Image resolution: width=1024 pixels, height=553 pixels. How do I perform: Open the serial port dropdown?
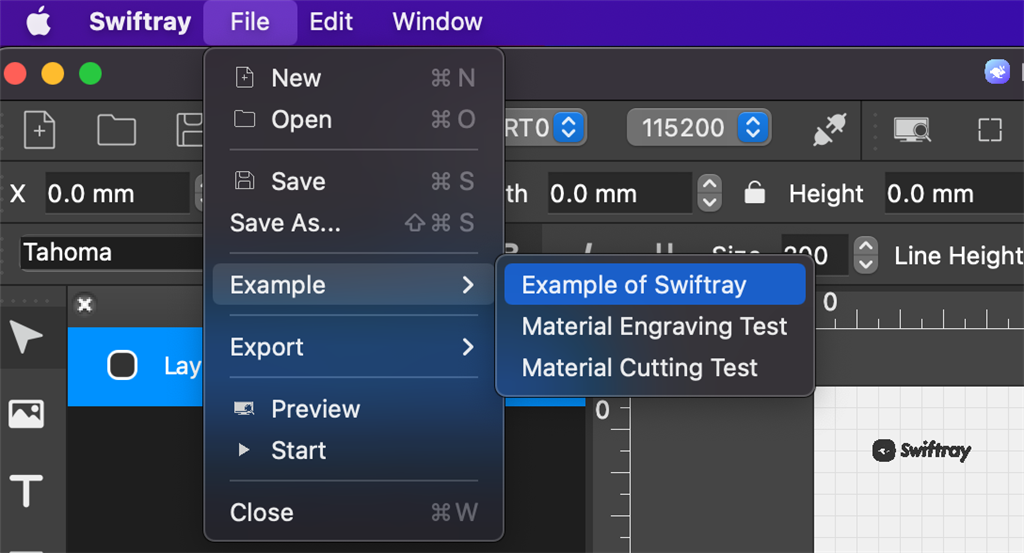[x=567, y=128]
